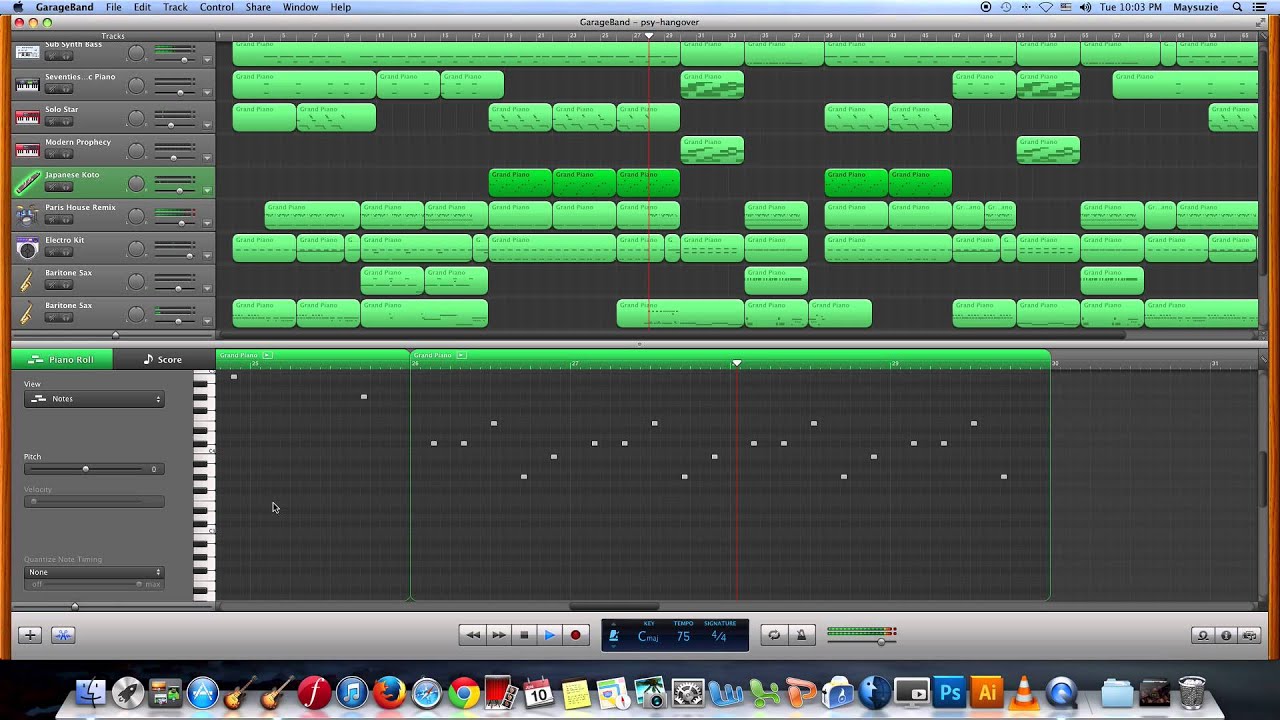Click the Japanese Koto instrument icon

27,183
